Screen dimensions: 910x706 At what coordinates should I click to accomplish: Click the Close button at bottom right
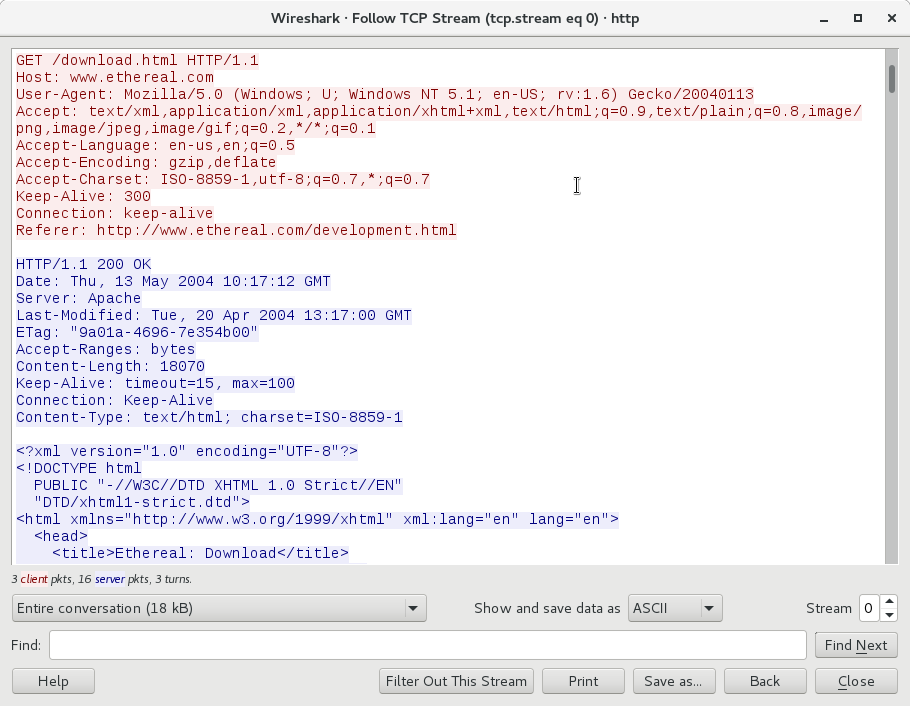click(x=856, y=681)
